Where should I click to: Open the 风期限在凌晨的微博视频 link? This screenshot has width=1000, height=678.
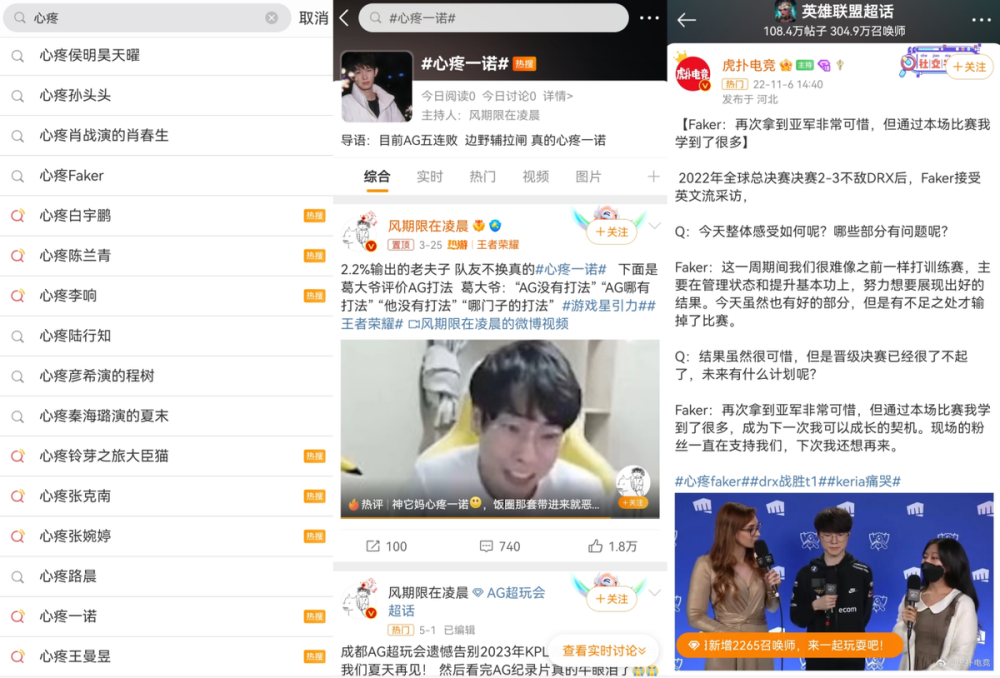coord(488,324)
